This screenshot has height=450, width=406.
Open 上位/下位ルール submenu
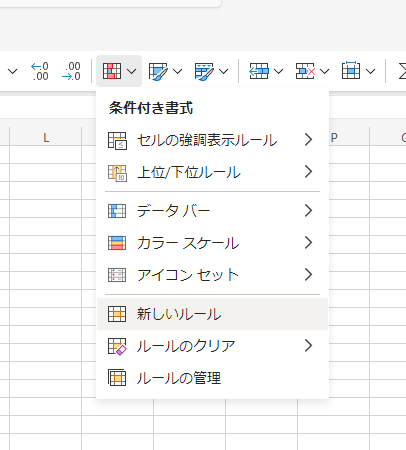click(x=212, y=172)
